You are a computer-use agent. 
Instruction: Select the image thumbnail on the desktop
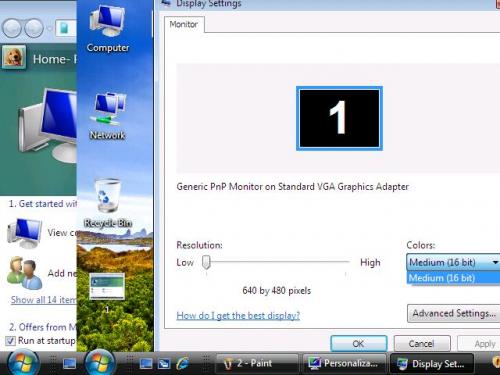(x=107, y=286)
